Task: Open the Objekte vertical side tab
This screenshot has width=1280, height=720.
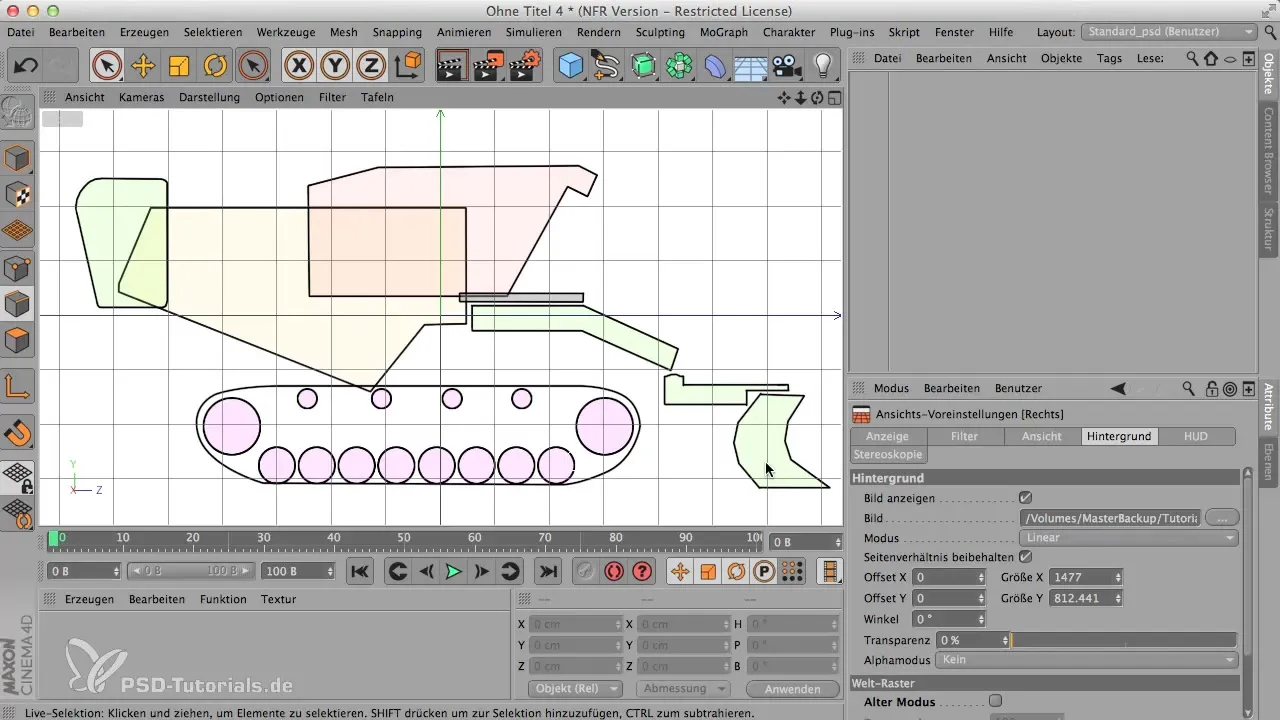Action: click(1268, 73)
